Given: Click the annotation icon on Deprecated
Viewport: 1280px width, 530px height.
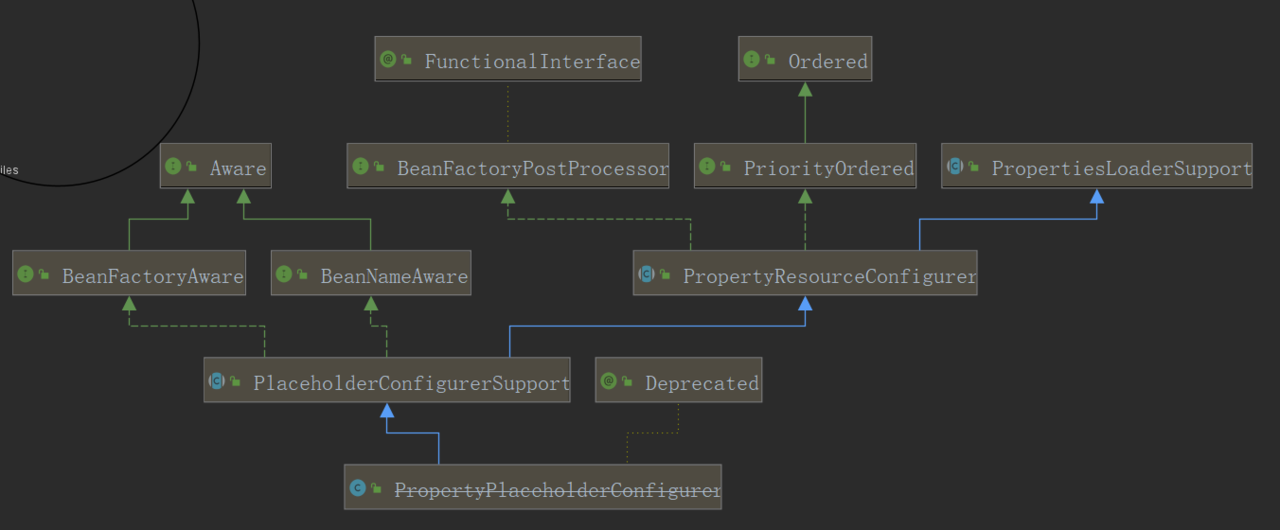Looking at the screenshot, I should 609,380.
